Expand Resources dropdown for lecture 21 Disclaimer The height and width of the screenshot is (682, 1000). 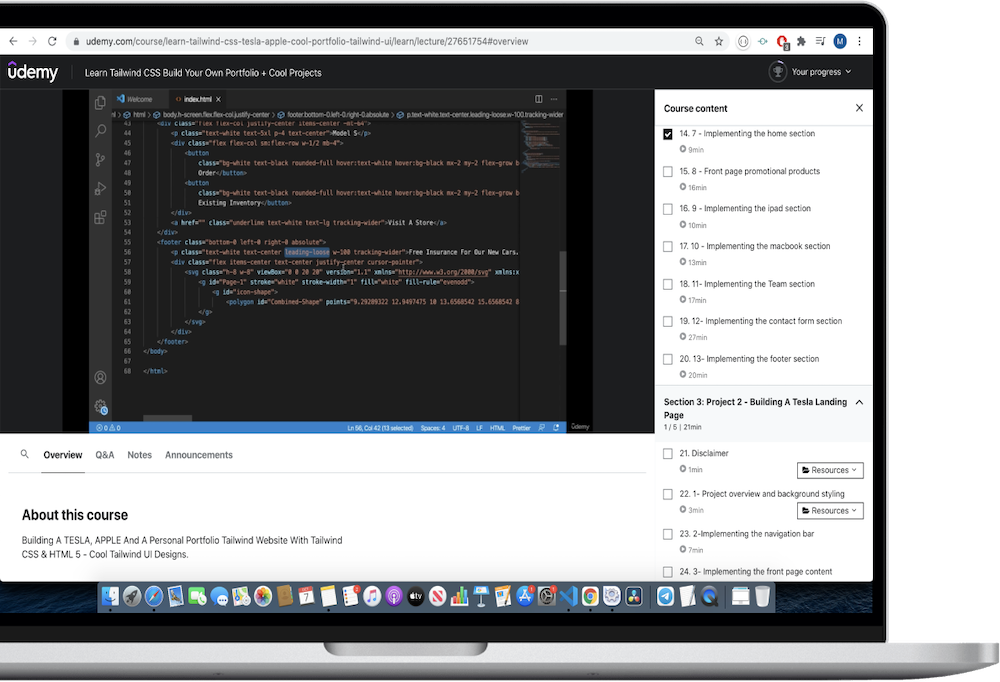(x=830, y=470)
